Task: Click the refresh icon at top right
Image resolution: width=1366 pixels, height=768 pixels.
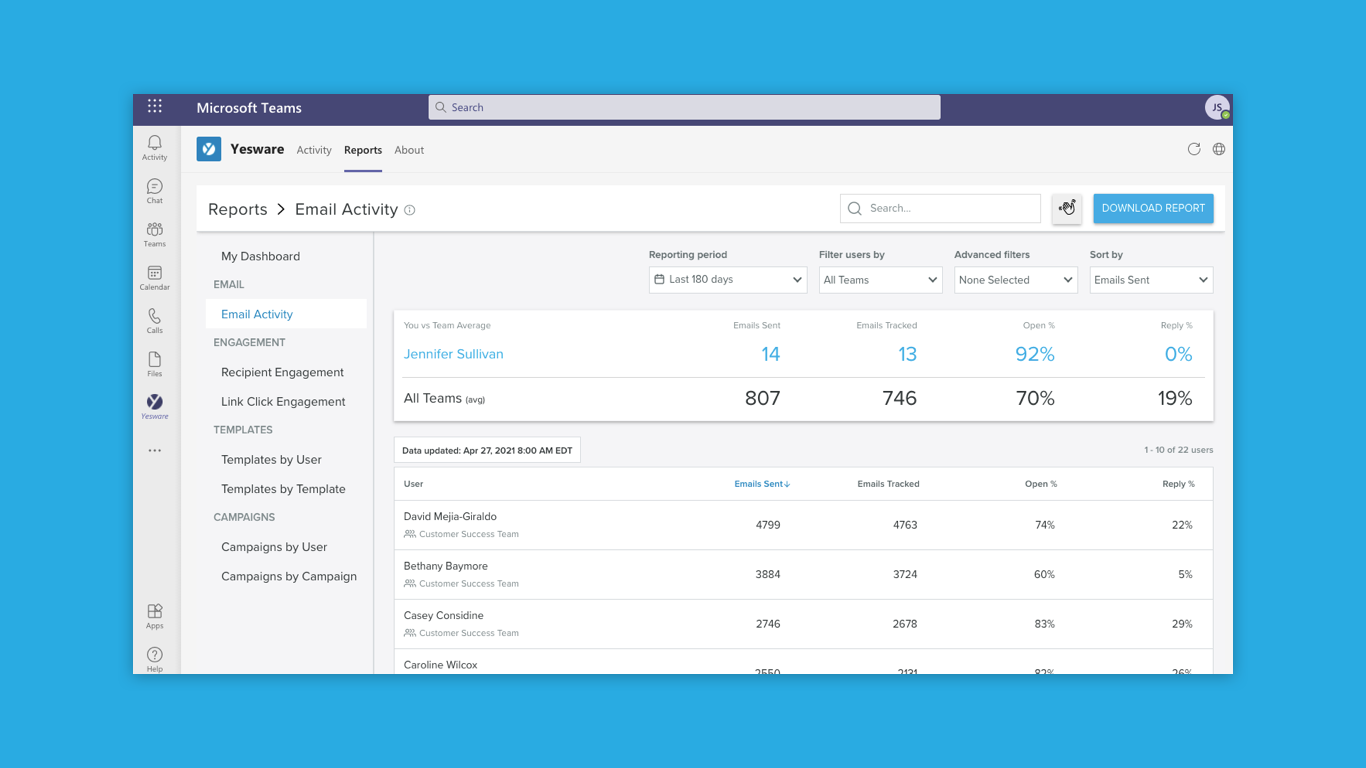Action: tap(1193, 149)
